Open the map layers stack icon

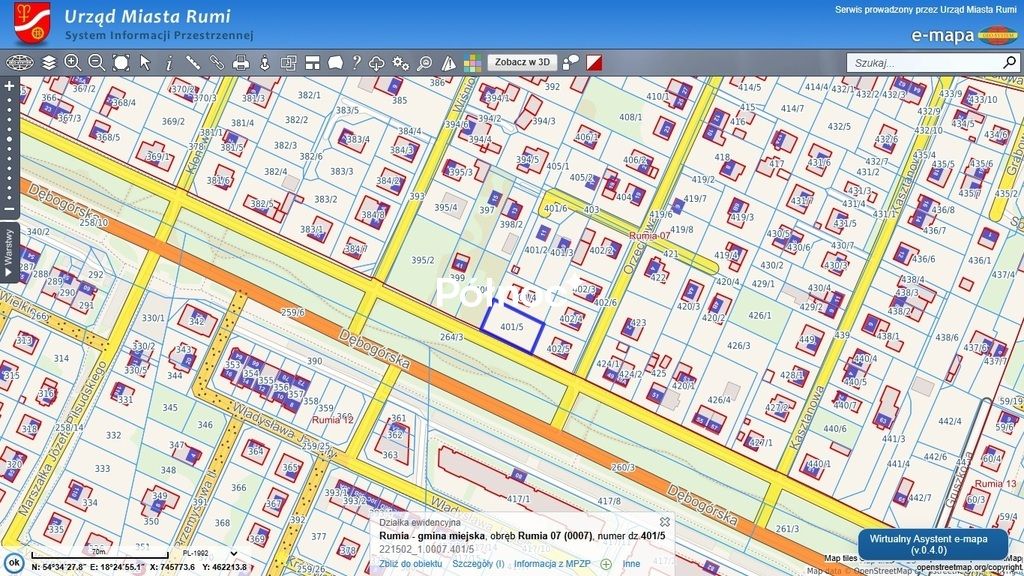point(49,63)
